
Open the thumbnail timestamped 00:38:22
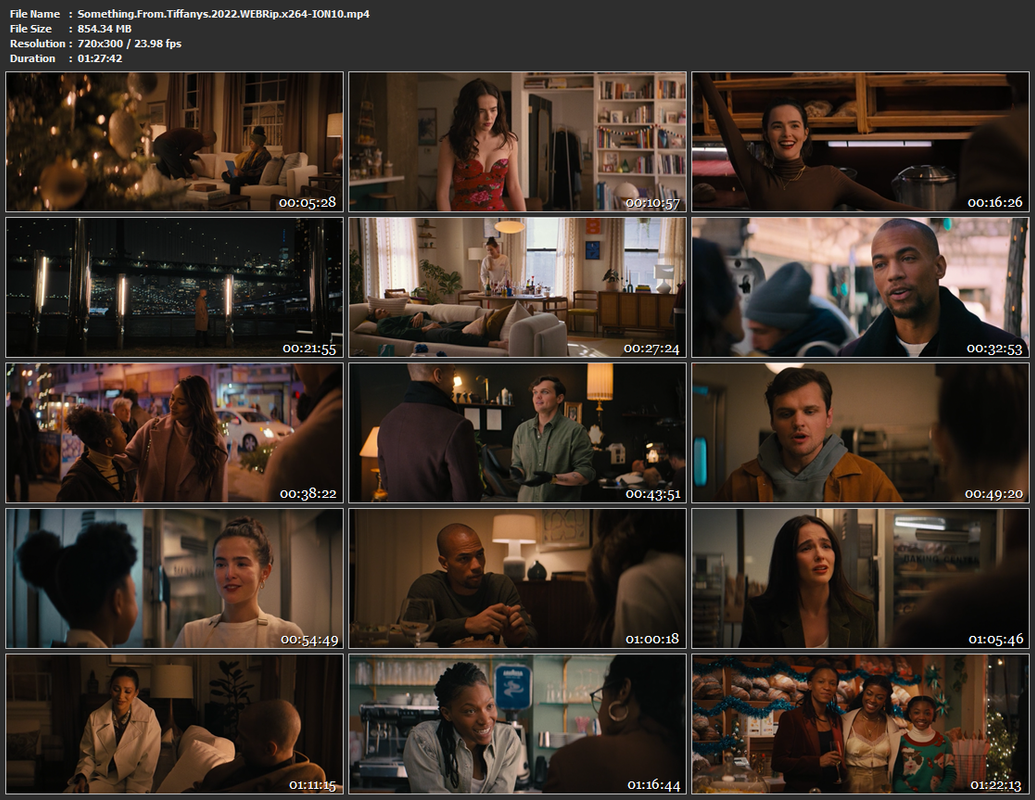coord(174,432)
